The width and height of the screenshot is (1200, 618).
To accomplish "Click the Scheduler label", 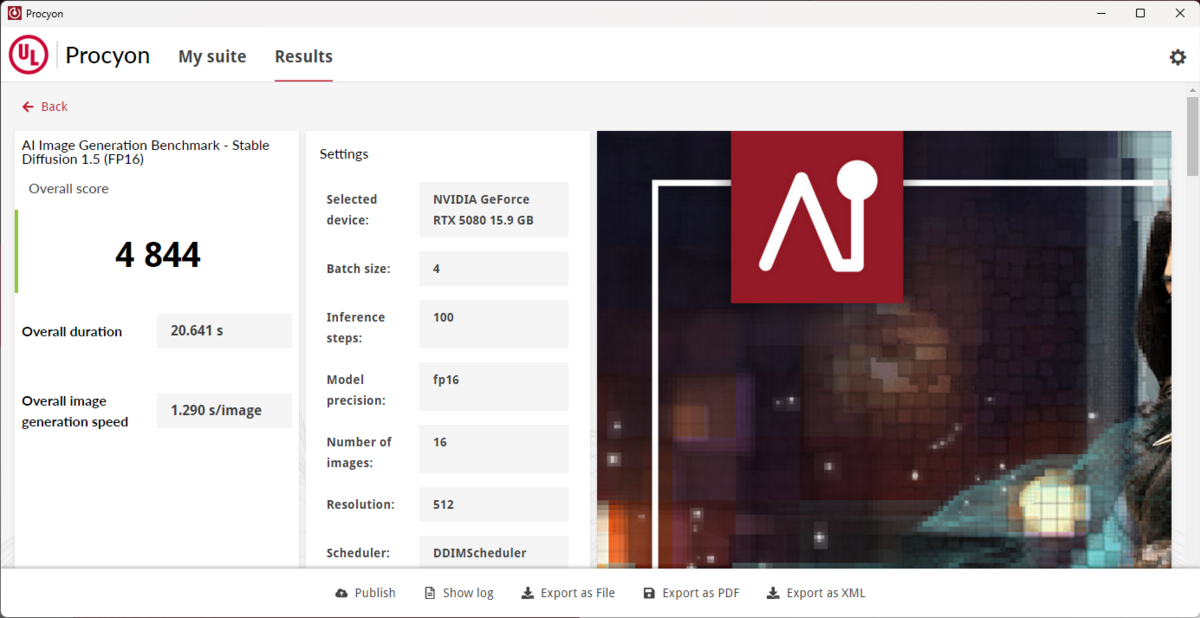I will pos(356,552).
